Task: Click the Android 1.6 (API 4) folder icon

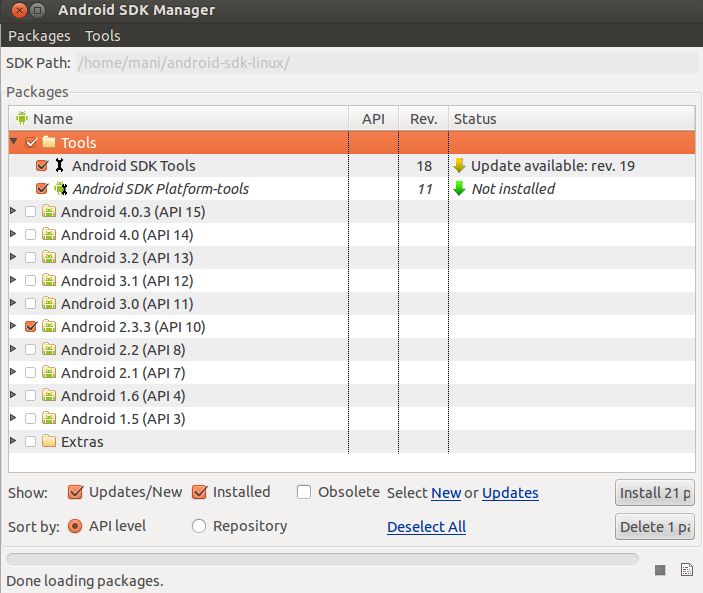Action: pos(49,395)
